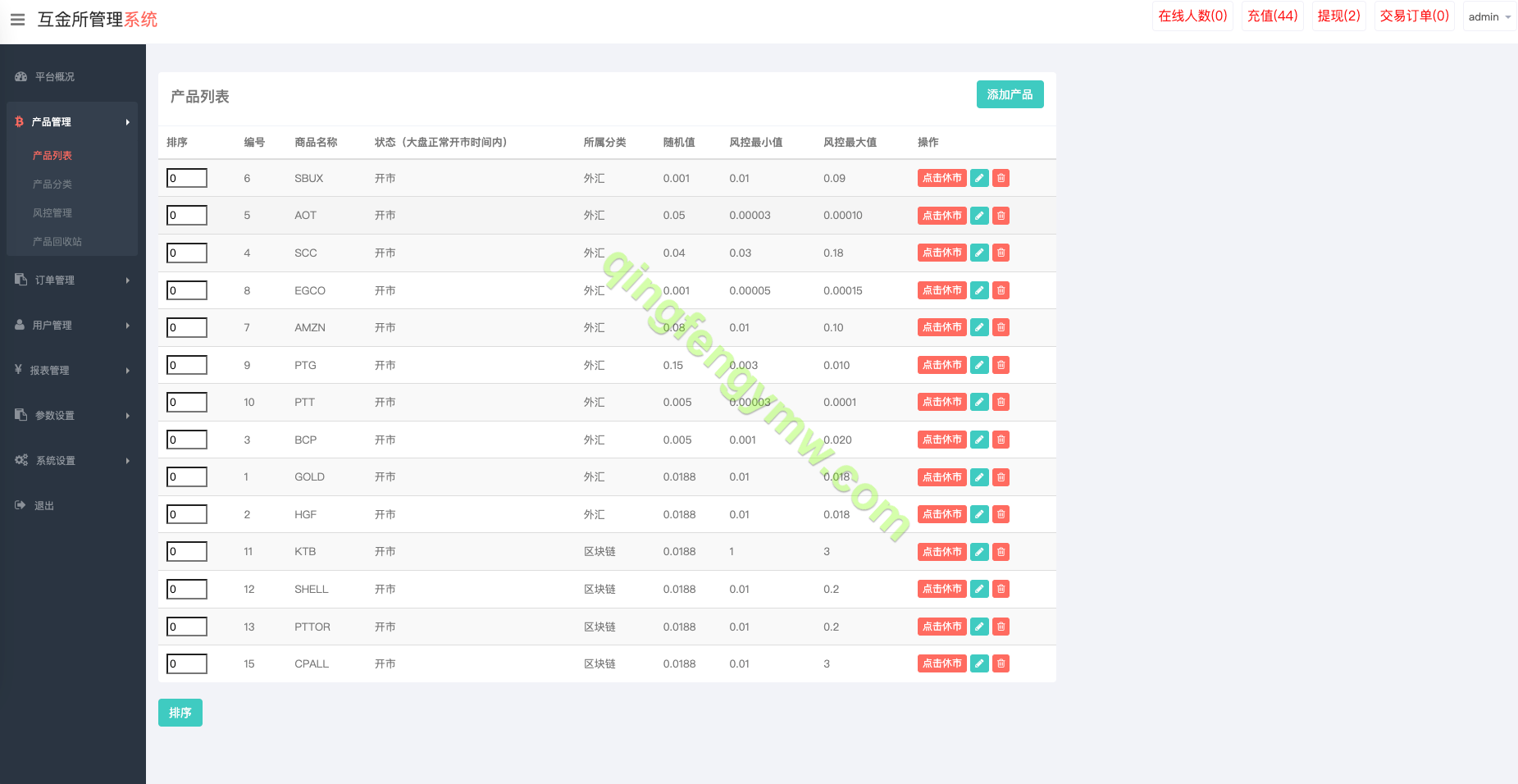Delete the KTB product

[x=1001, y=552]
